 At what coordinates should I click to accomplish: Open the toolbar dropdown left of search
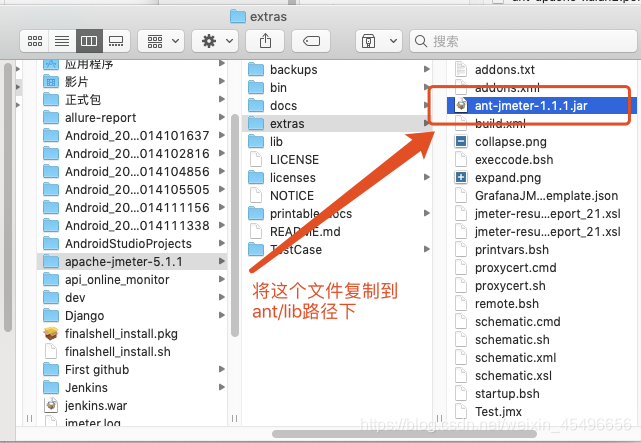point(379,41)
